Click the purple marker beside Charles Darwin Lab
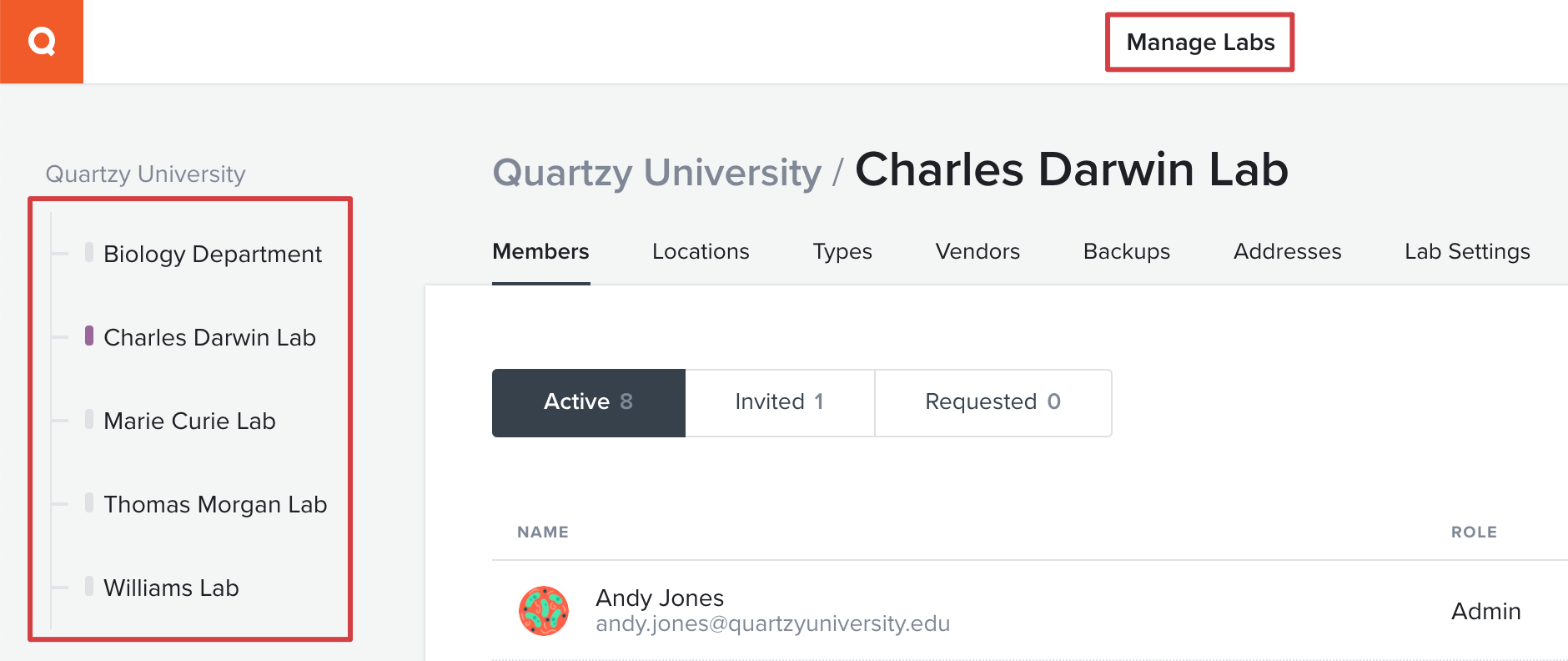1568x661 pixels. [89, 336]
